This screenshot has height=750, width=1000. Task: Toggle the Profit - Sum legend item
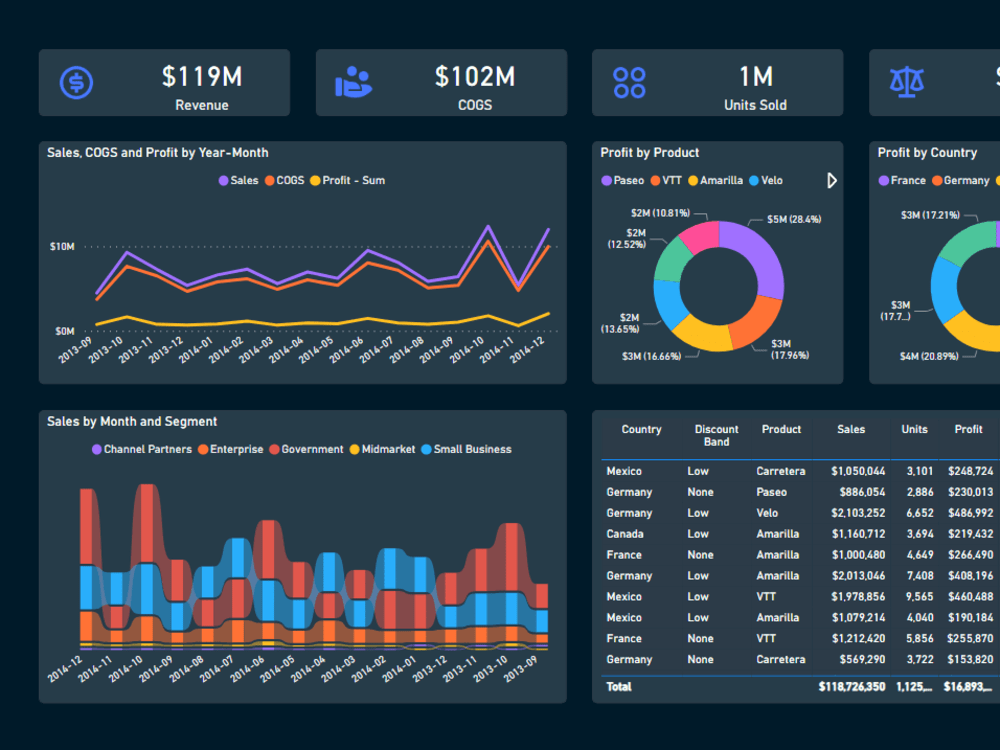click(x=351, y=180)
